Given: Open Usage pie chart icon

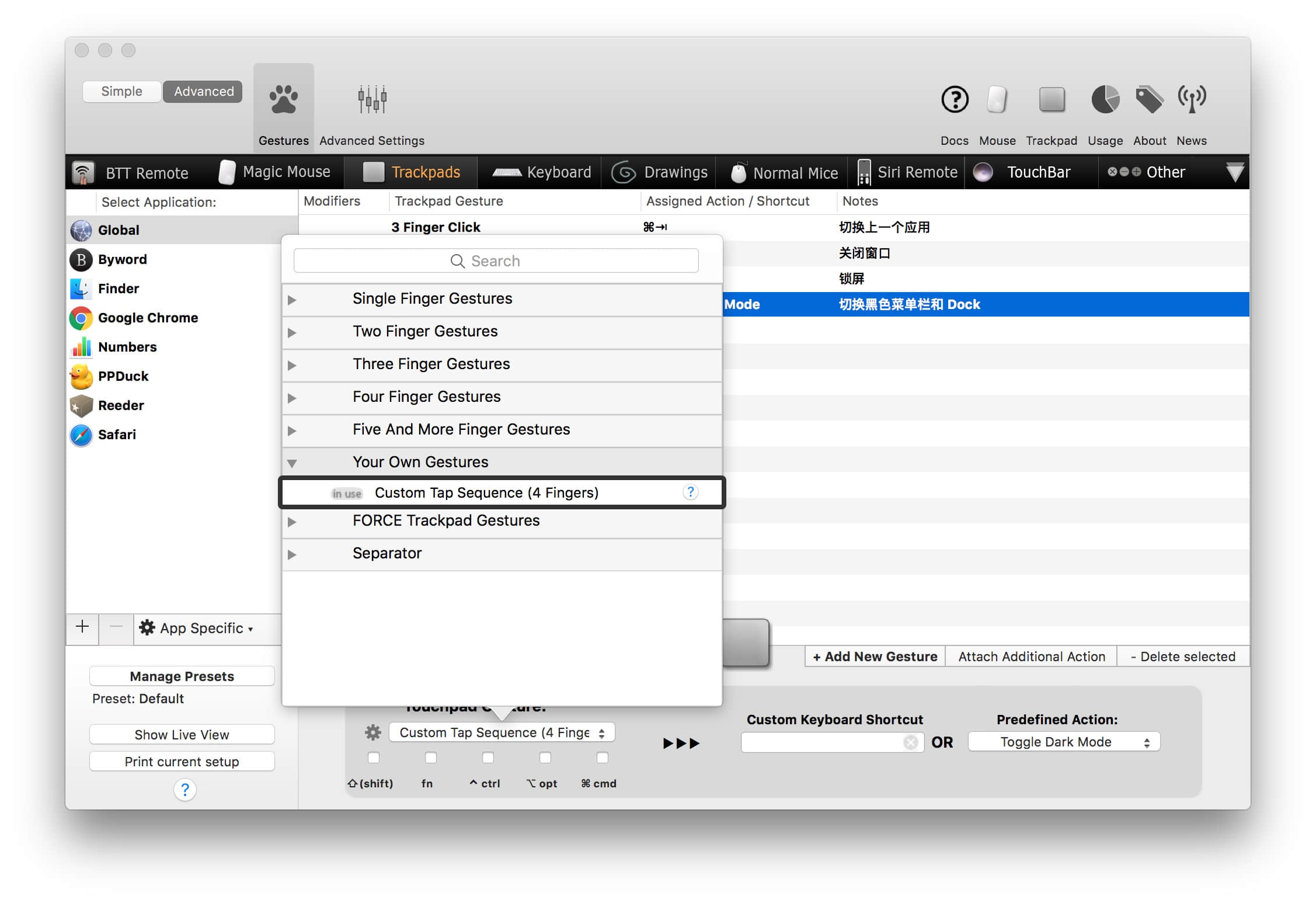Looking at the screenshot, I should tap(1105, 100).
